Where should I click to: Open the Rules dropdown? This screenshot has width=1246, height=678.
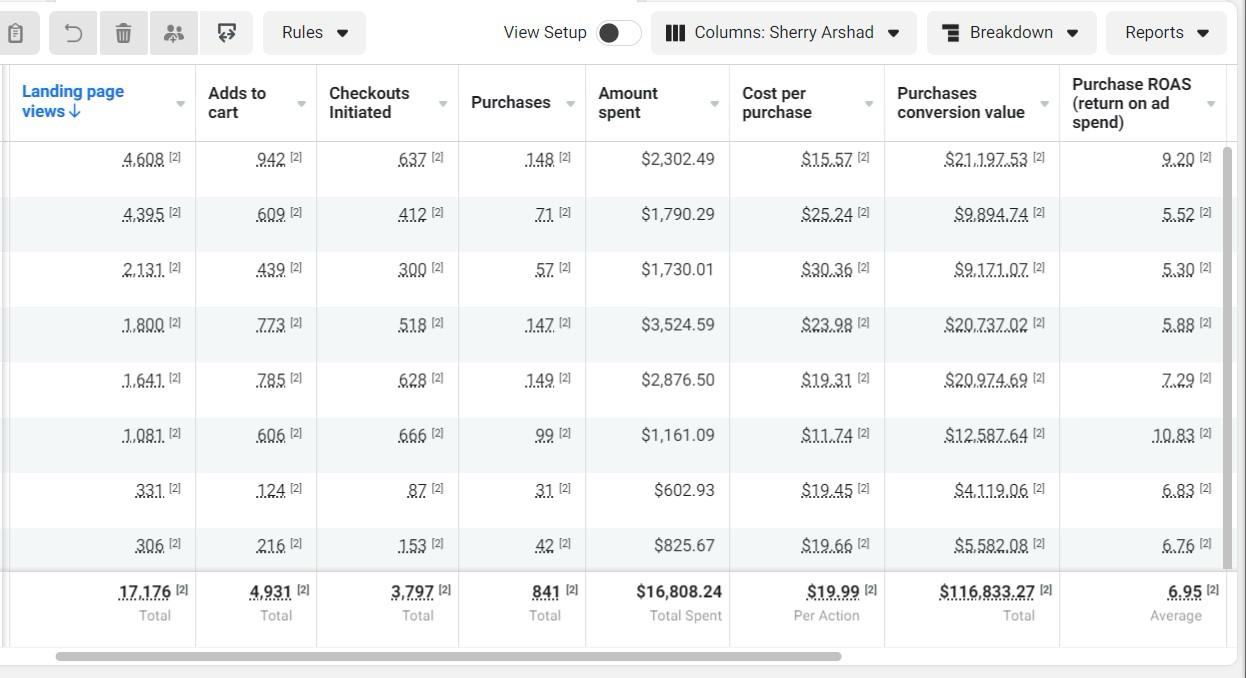314,33
